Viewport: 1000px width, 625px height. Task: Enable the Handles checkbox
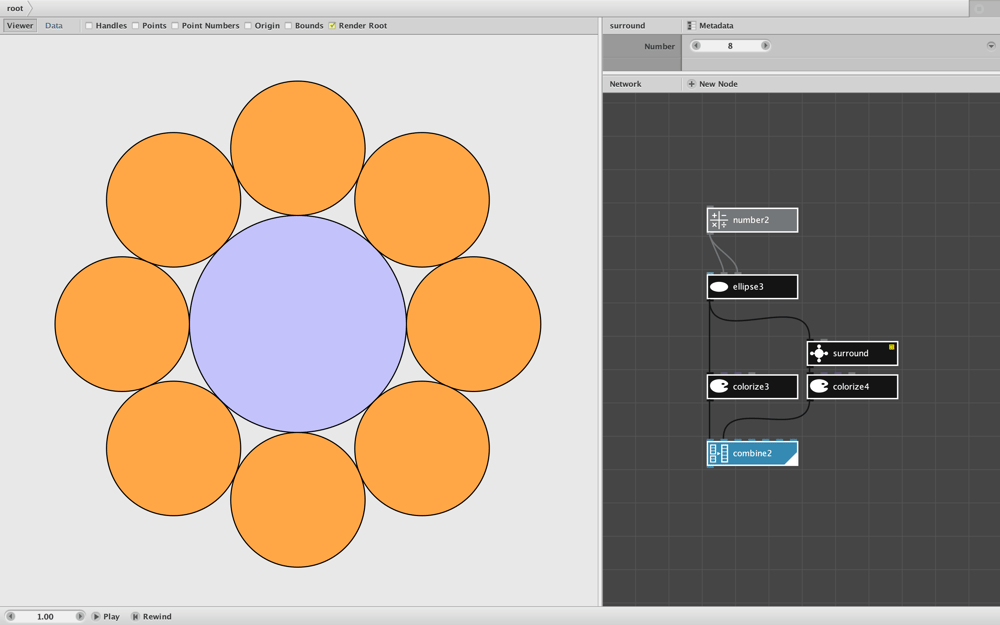click(89, 26)
